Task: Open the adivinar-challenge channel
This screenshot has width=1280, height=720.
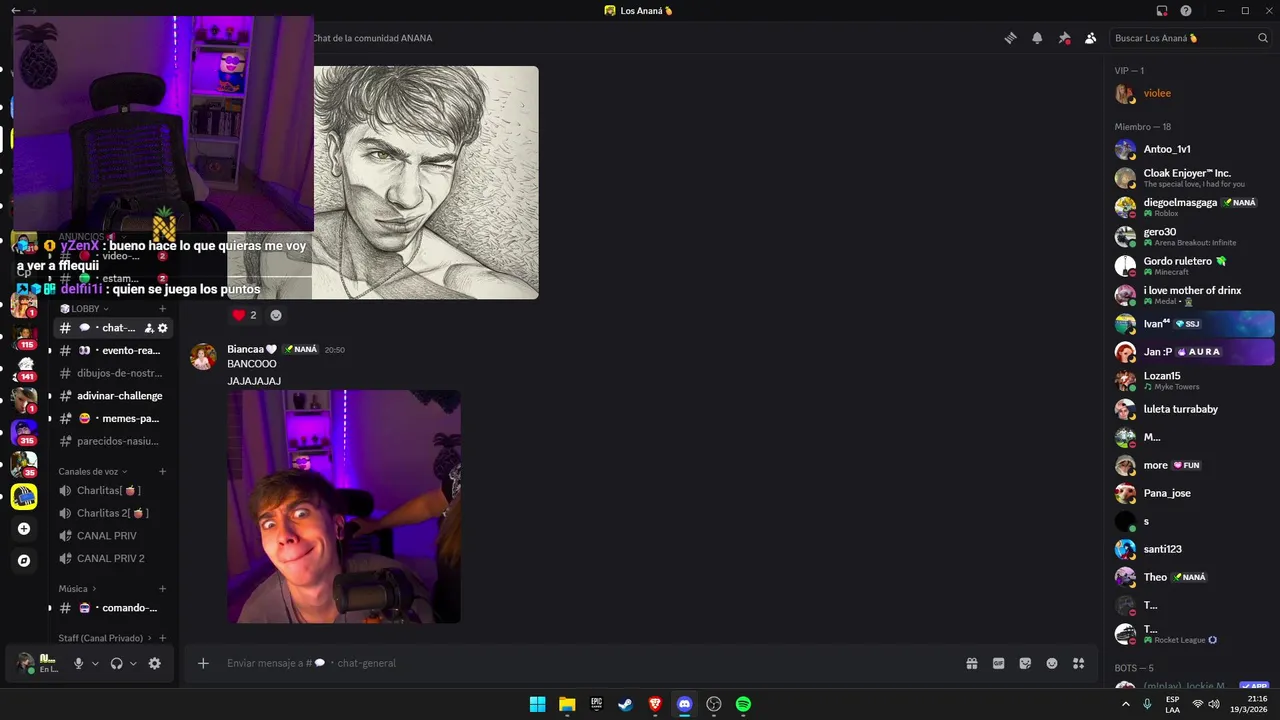Action: point(113,396)
